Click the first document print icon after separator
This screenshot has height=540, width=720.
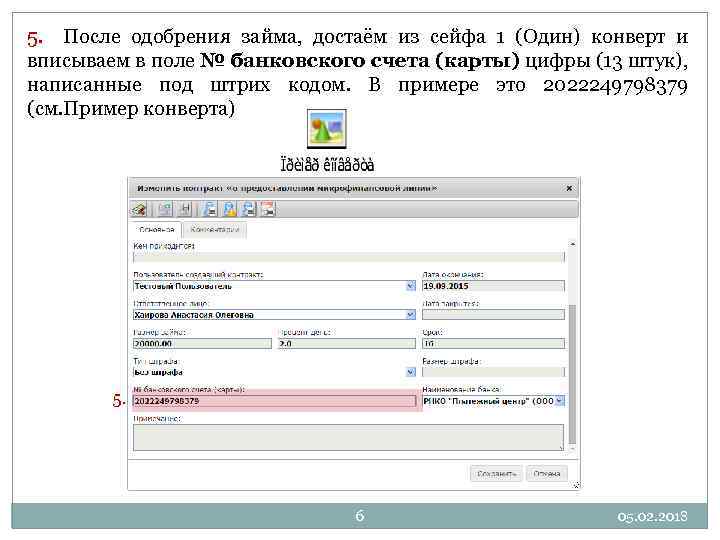tap(210, 209)
